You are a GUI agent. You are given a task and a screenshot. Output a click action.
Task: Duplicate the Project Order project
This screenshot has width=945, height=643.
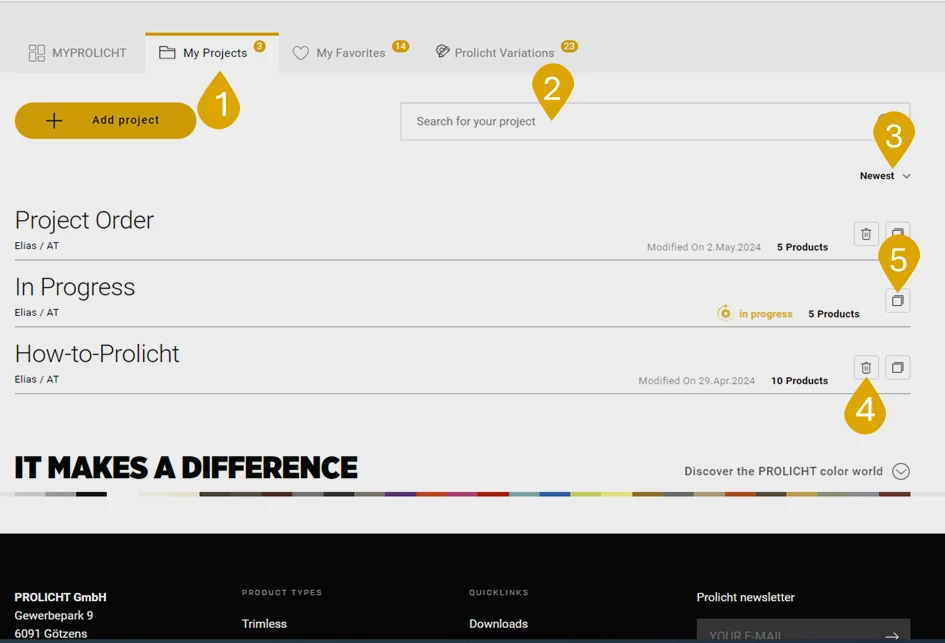[897, 233]
